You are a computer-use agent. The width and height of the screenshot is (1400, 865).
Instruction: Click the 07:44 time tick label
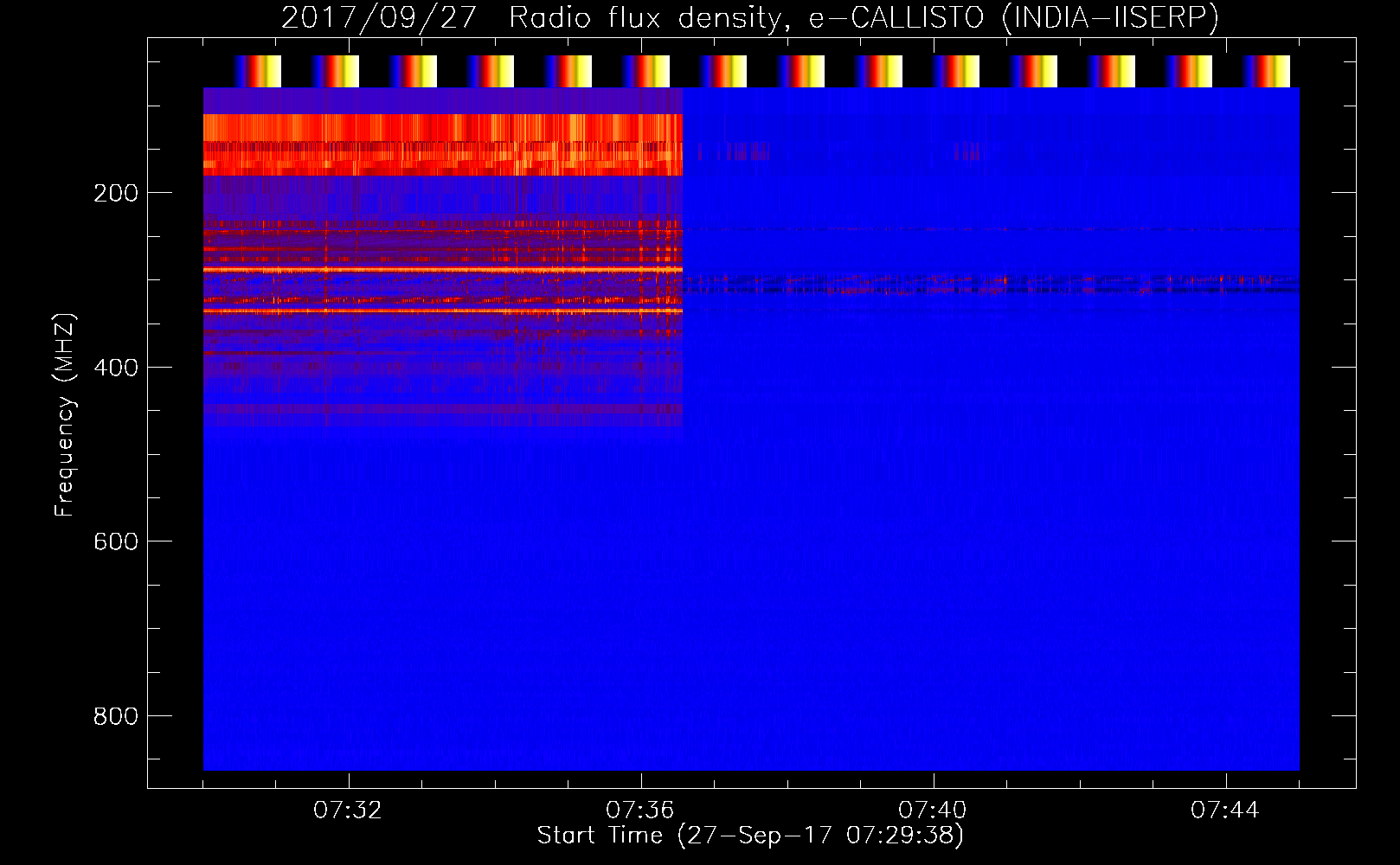1225,811
